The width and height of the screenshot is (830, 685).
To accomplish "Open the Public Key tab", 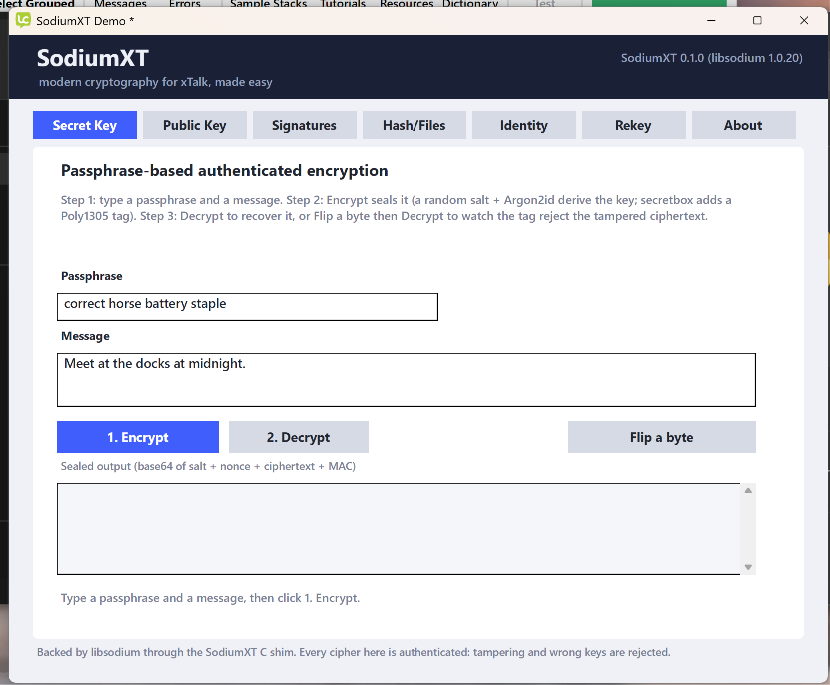I will click(194, 125).
